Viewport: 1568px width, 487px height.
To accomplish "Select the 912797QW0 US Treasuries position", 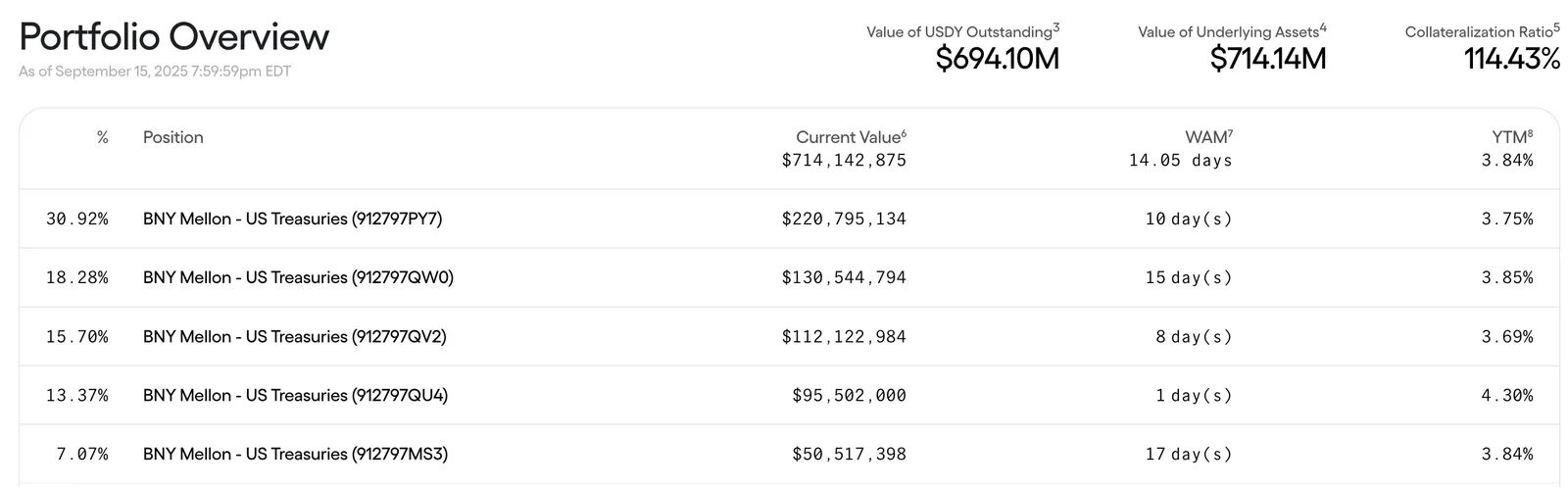I will 298,277.
